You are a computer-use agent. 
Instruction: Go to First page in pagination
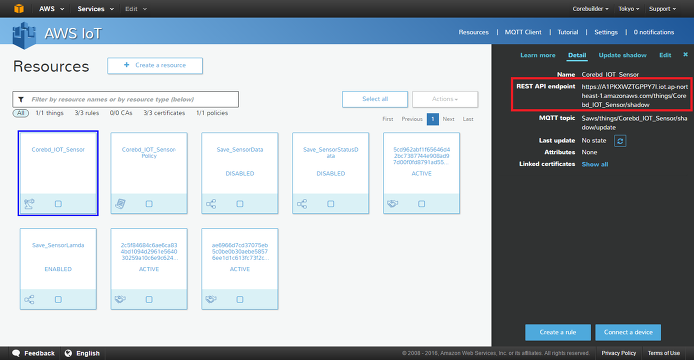point(388,119)
